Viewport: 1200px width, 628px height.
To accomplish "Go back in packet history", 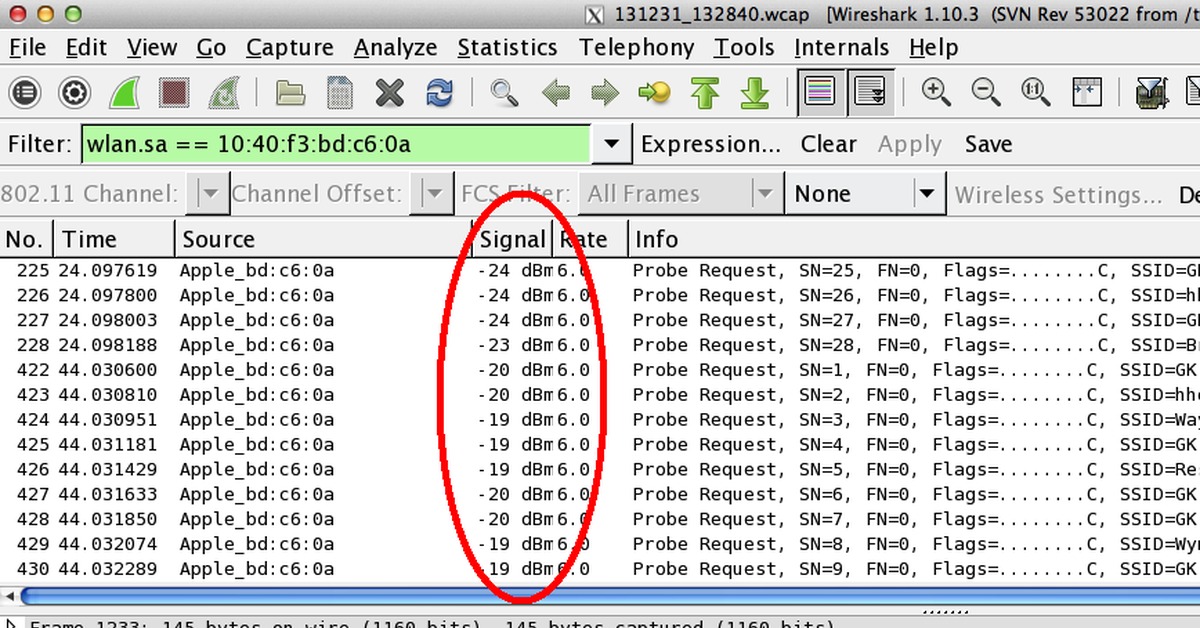I will [x=555, y=93].
